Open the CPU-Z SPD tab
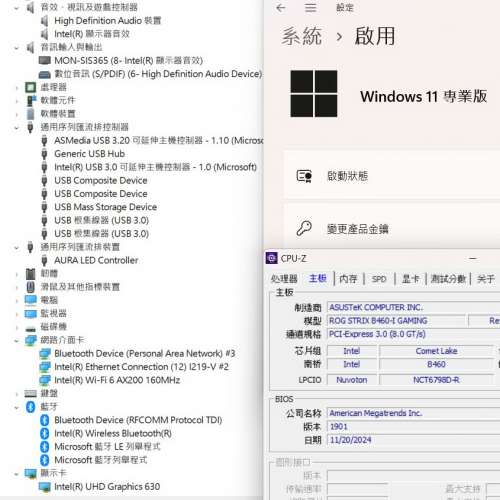 (x=379, y=279)
